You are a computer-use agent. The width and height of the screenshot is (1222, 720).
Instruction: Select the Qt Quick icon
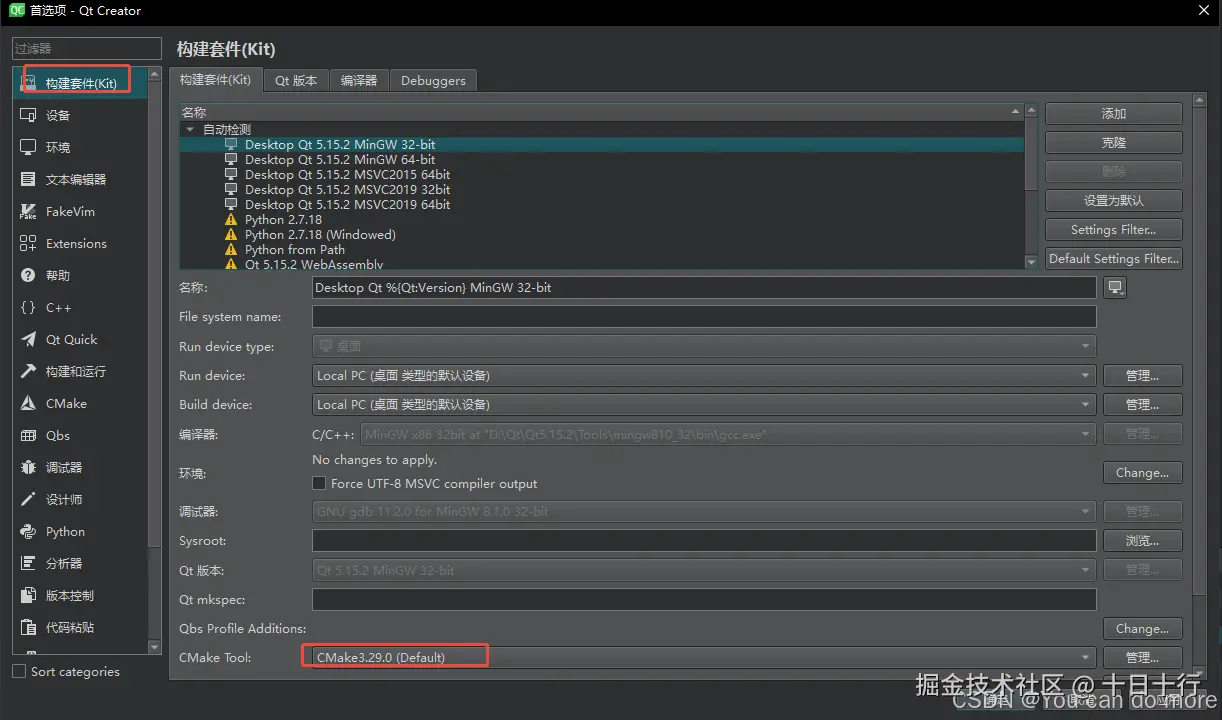(x=28, y=339)
